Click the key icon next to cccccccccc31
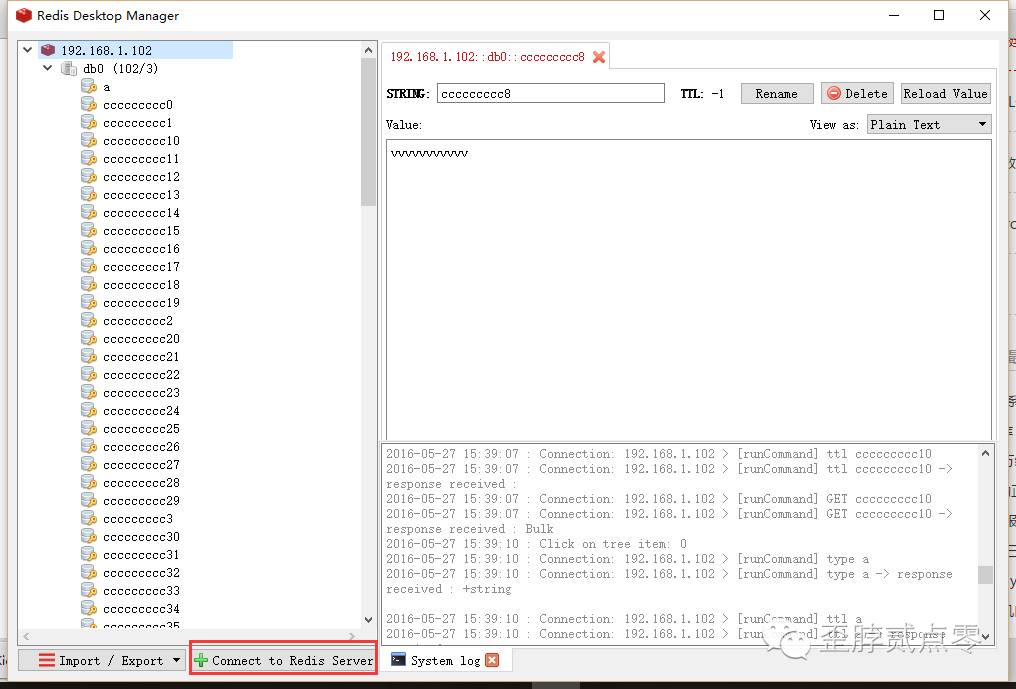The height and width of the screenshot is (689, 1016). 89,554
